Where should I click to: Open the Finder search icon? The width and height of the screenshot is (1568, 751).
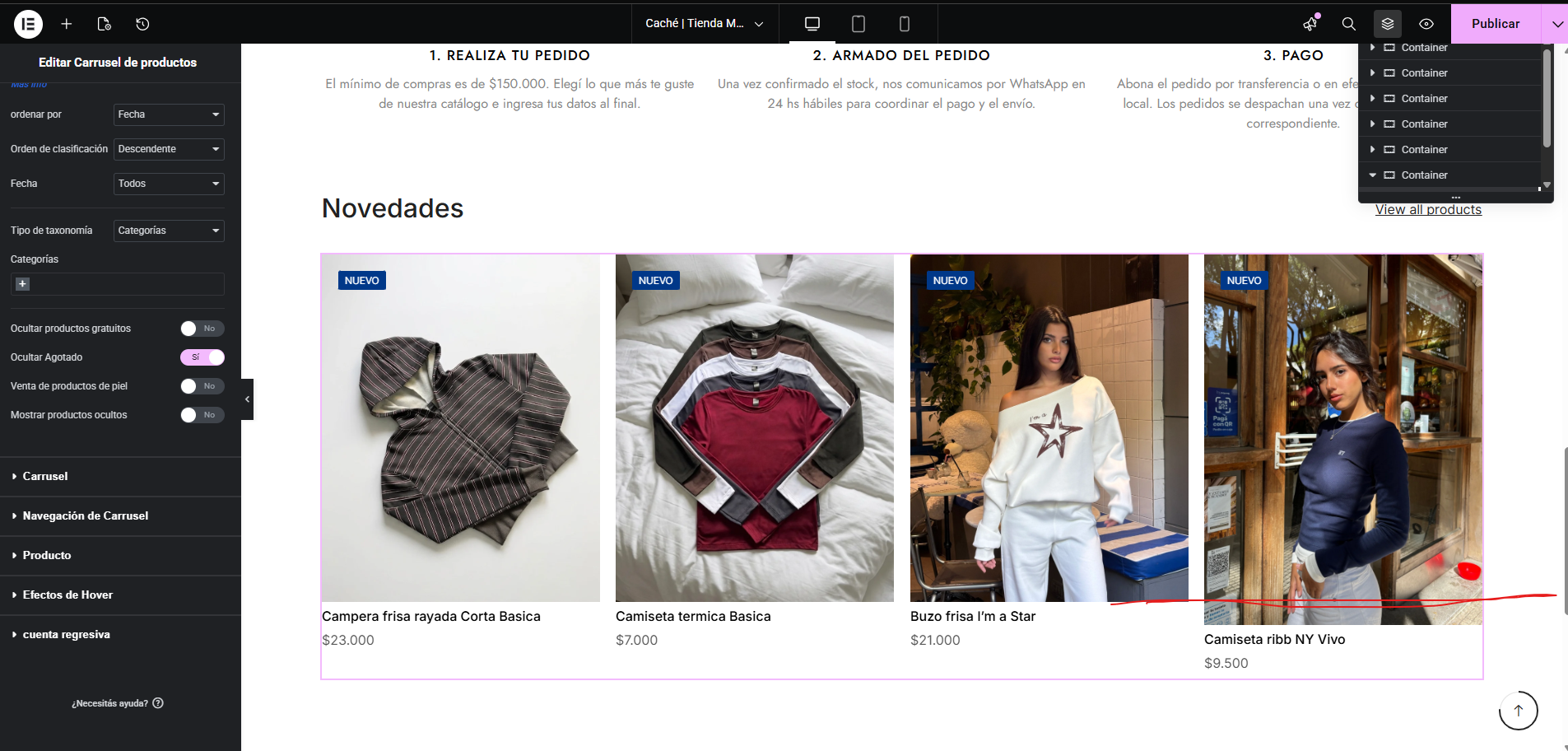[1349, 24]
